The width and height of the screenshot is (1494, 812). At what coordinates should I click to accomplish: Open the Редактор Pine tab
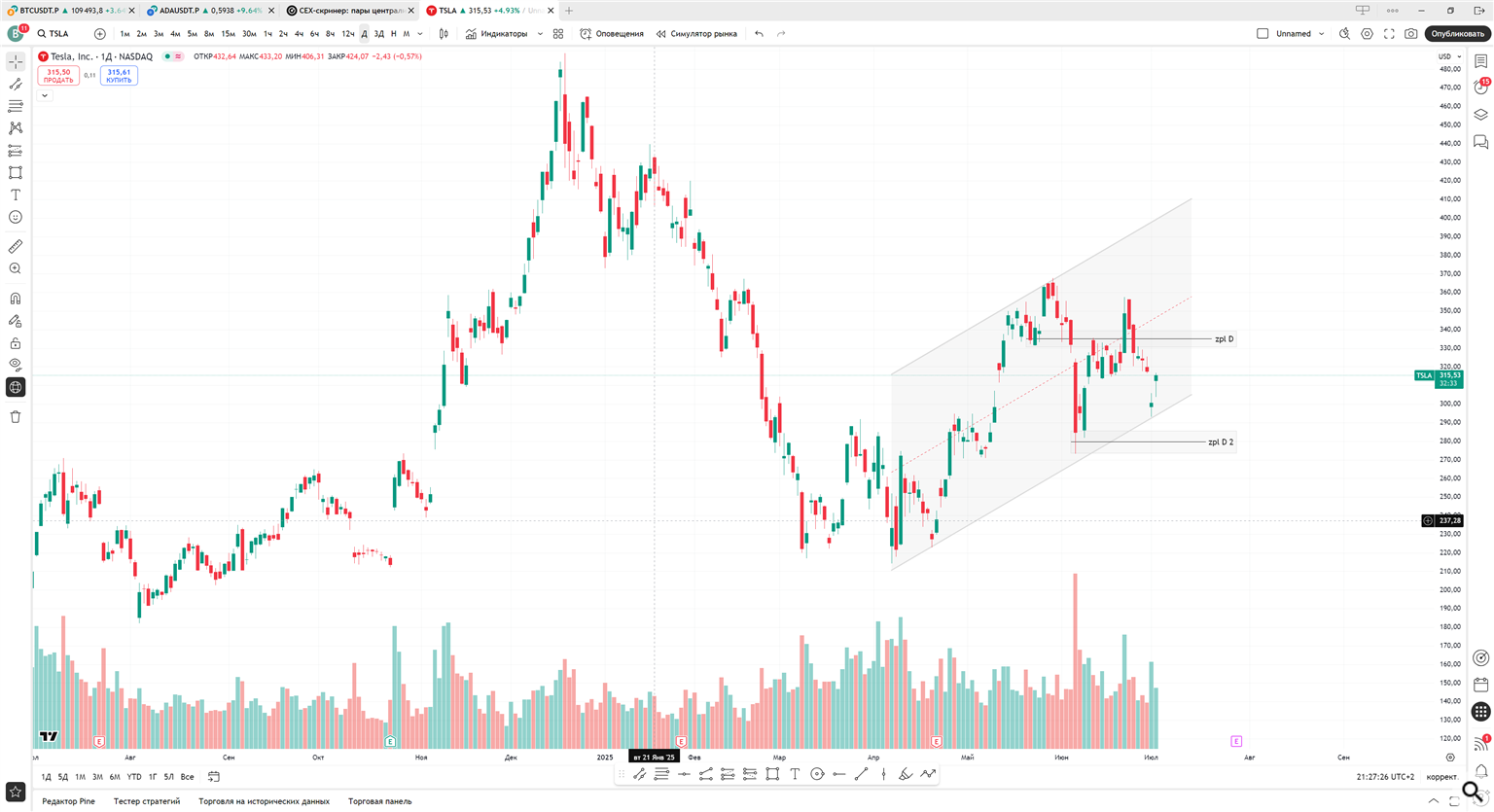[x=68, y=801]
